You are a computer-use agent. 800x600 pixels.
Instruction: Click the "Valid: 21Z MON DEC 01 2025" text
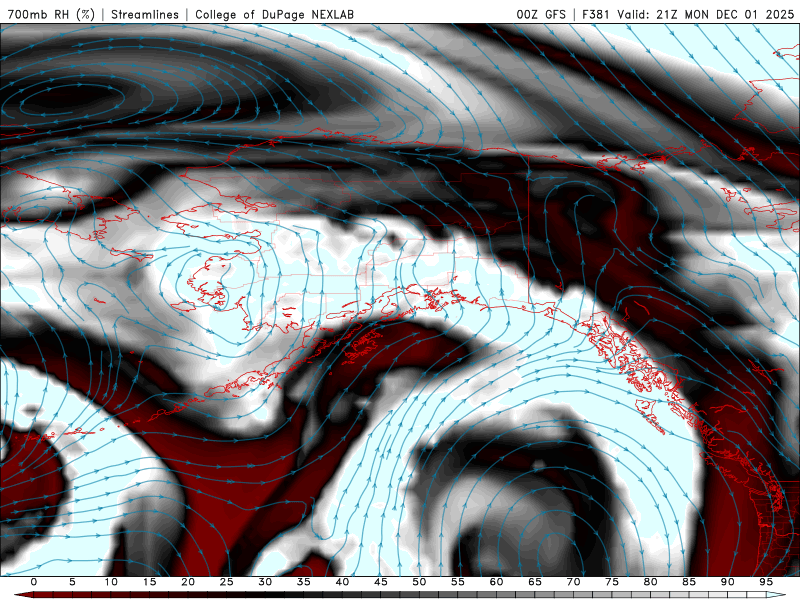(x=706, y=14)
